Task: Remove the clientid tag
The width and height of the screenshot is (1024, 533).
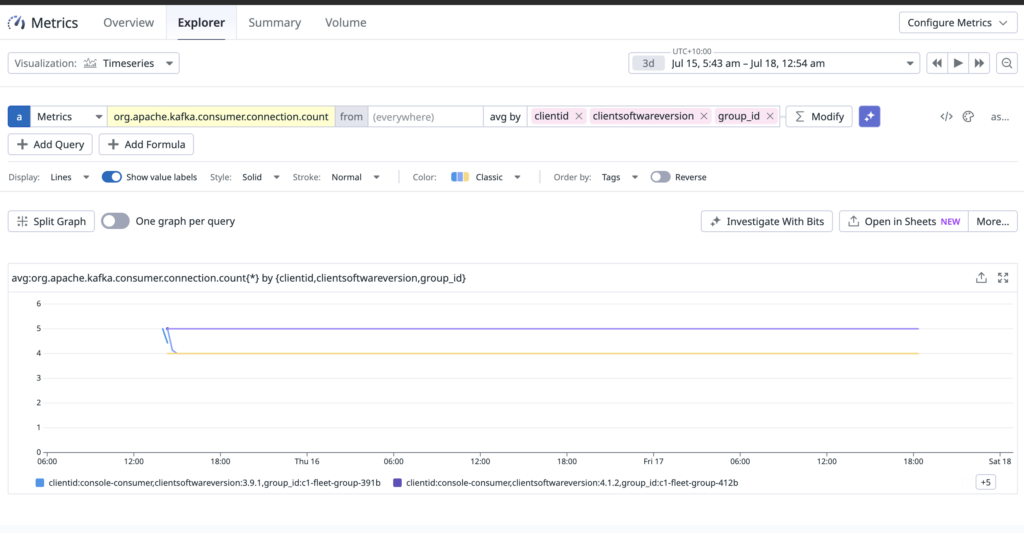Action: pos(579,116)
